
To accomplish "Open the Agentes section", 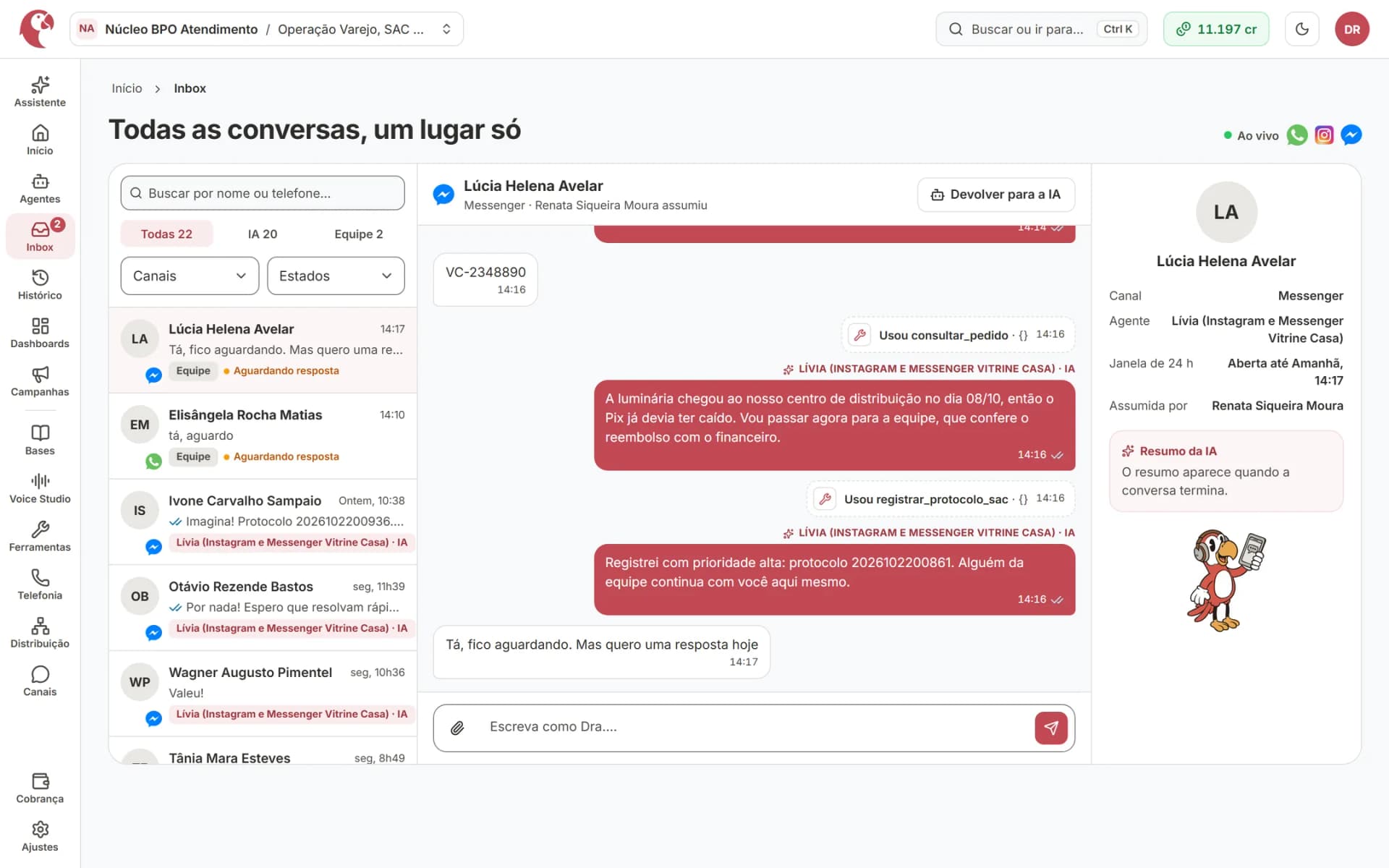I will click(x=40, y=189).
